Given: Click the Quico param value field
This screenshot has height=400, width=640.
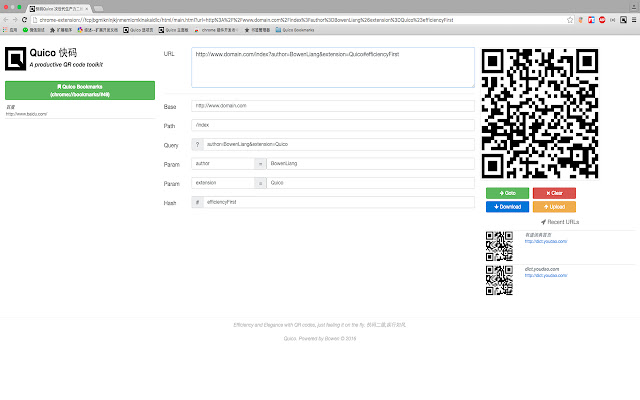Looking at the screenshot, I should pyautogui.click(x=371, y=183).
